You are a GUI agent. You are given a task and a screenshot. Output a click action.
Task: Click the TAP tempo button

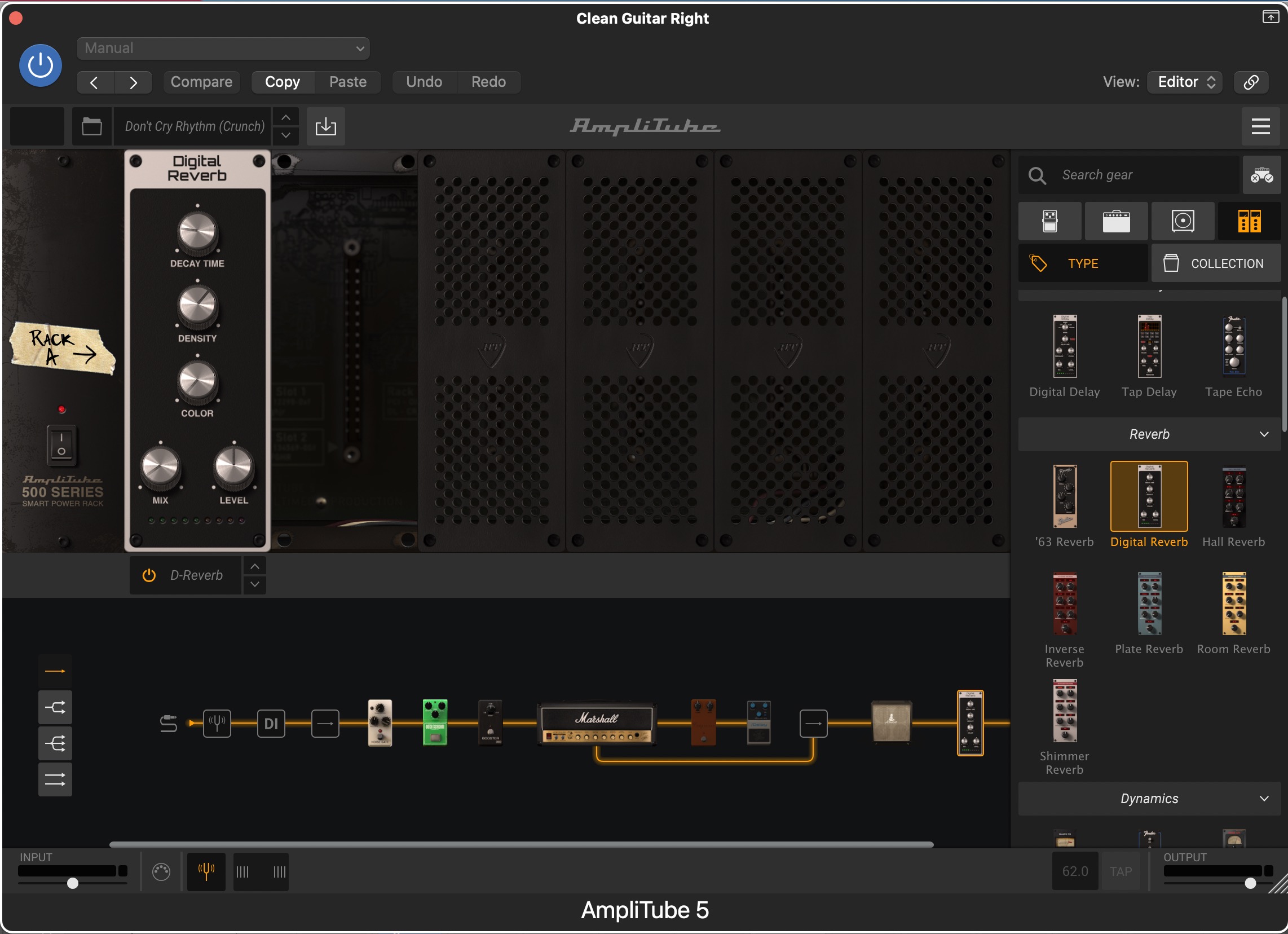pyautogui.click(x=1120, y=872)
